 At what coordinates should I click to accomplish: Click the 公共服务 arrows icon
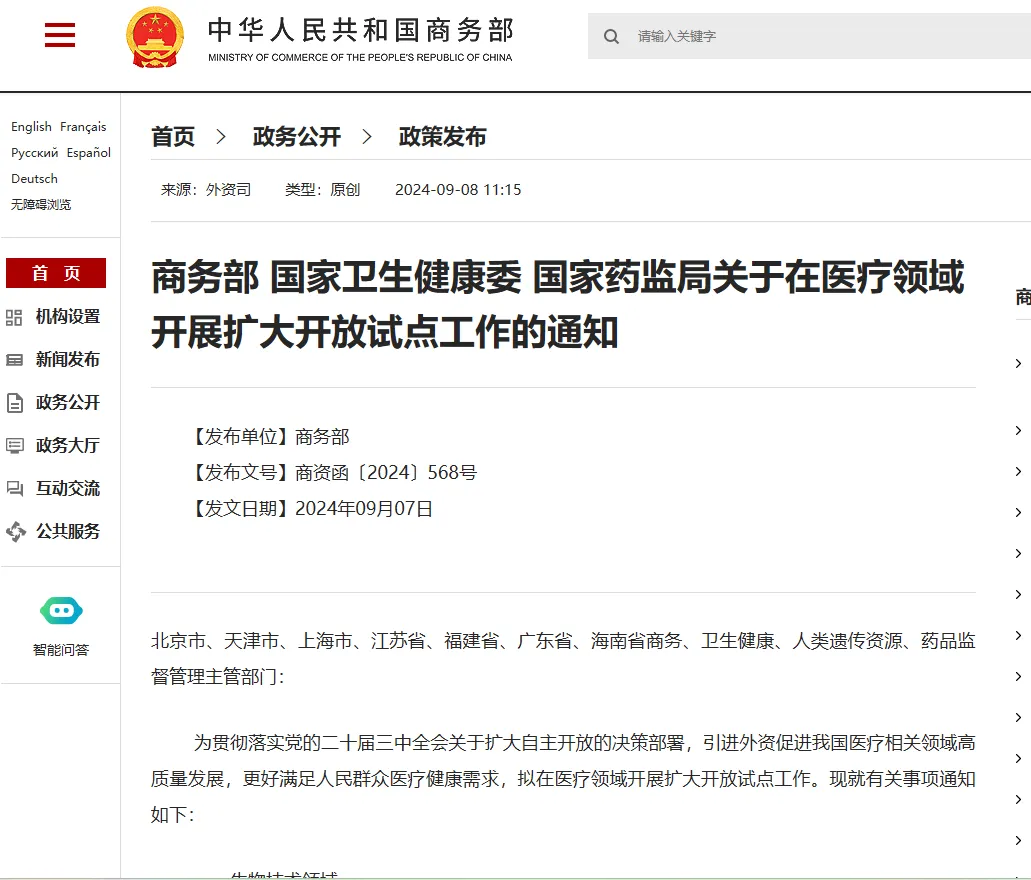click(x=17, y=531)
